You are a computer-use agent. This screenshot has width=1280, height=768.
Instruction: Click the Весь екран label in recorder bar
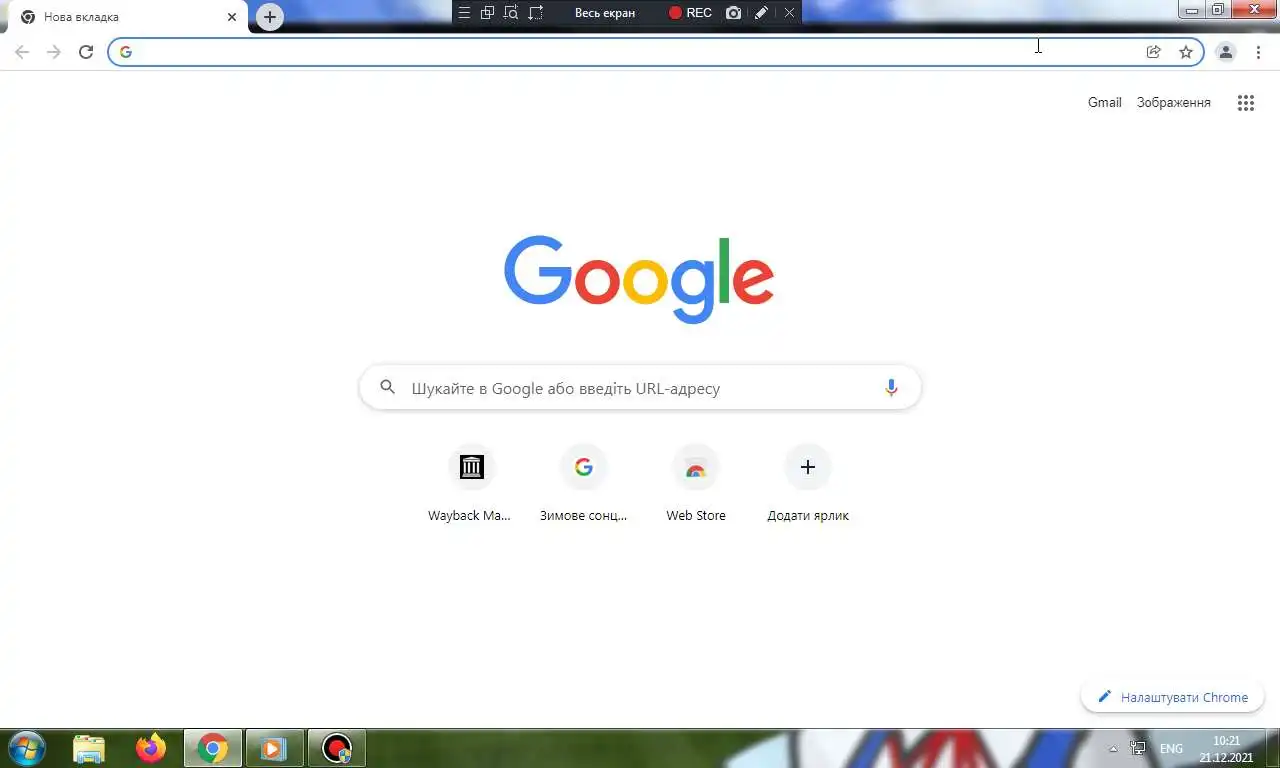pyautogui.click(x=605, y=13)
